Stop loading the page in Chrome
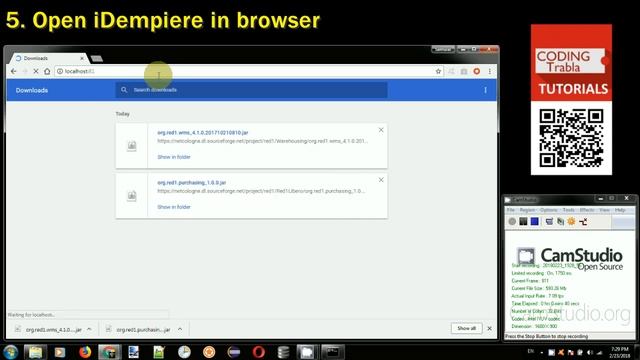Viewport: 640px width, 360px height. point(36,71)
